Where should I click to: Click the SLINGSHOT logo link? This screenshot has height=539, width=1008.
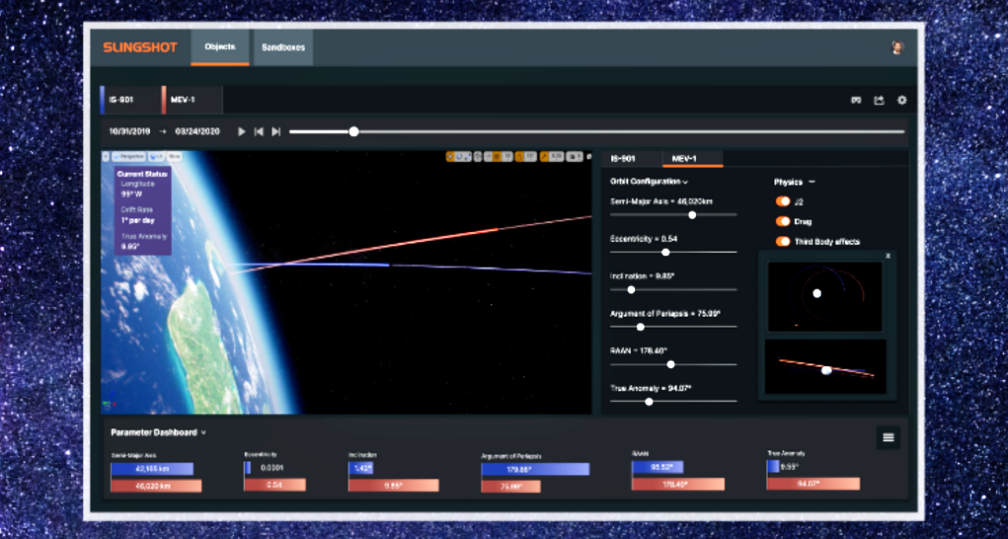(139, 47)
